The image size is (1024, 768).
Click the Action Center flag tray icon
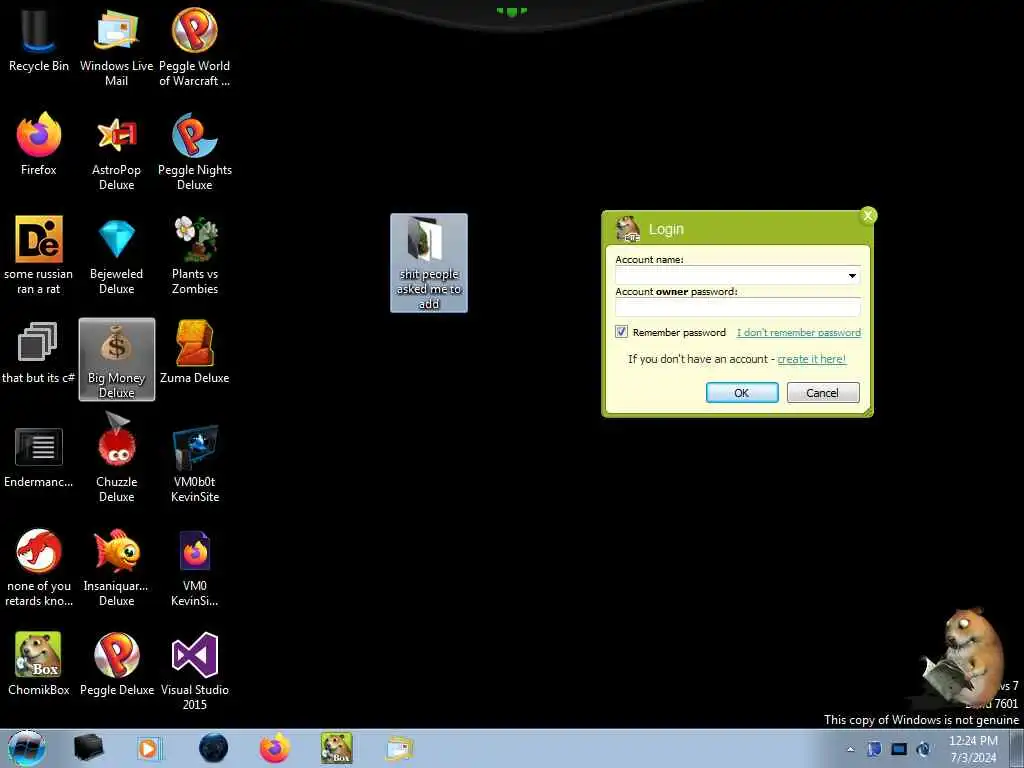pos(874,749)
